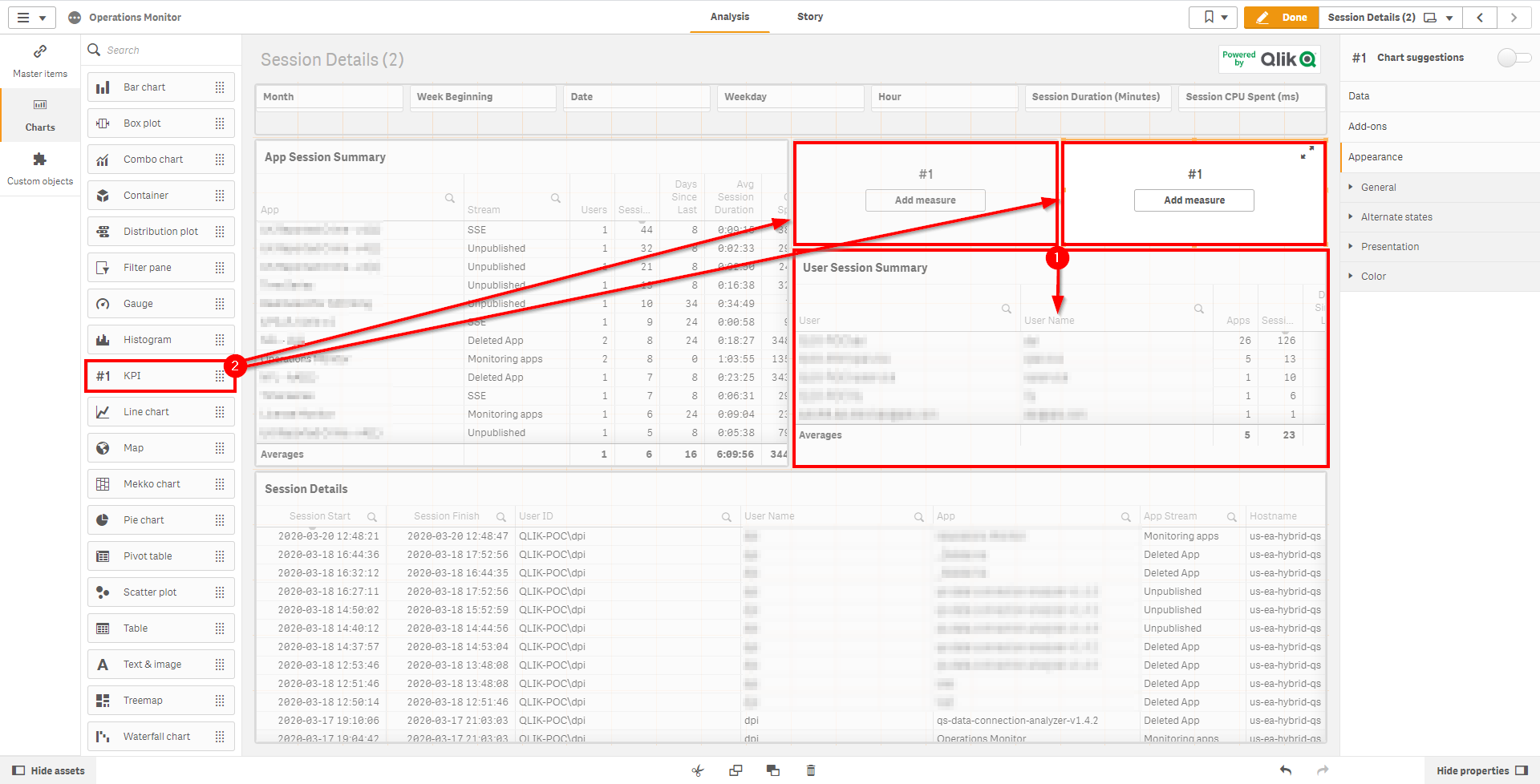Open Custom objects panel
This screenshot has width=1540, height=784.
(x=40, y=167)
